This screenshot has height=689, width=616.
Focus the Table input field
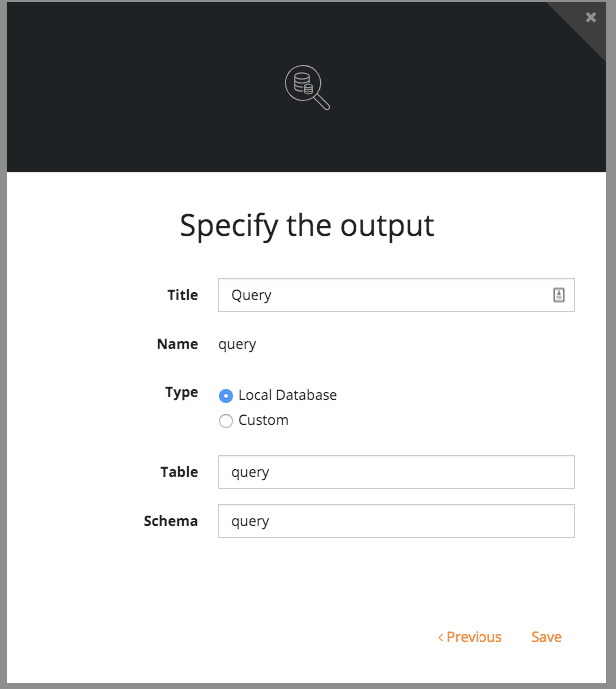(x=396, y=472)
